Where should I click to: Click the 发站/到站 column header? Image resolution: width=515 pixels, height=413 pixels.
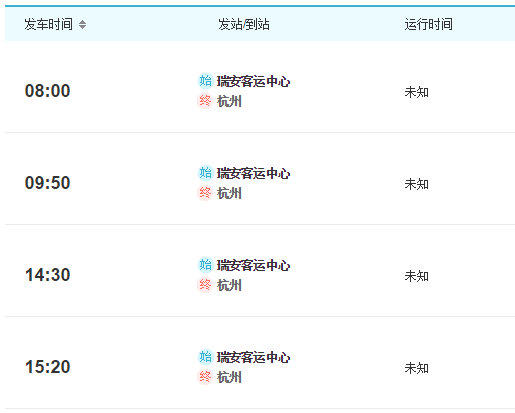[x=244, y=24]
